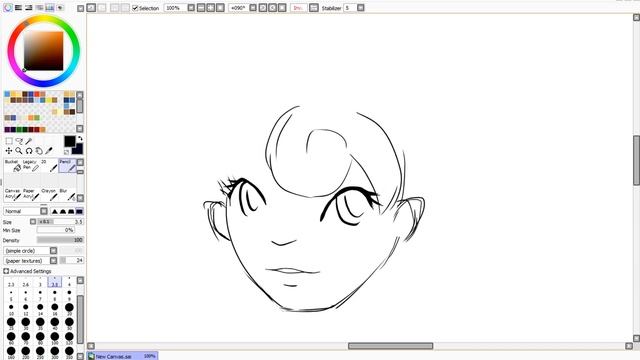Screen dimensions: 640x360
Task: Pick a color in the saturation square
Action: (44, 51)
